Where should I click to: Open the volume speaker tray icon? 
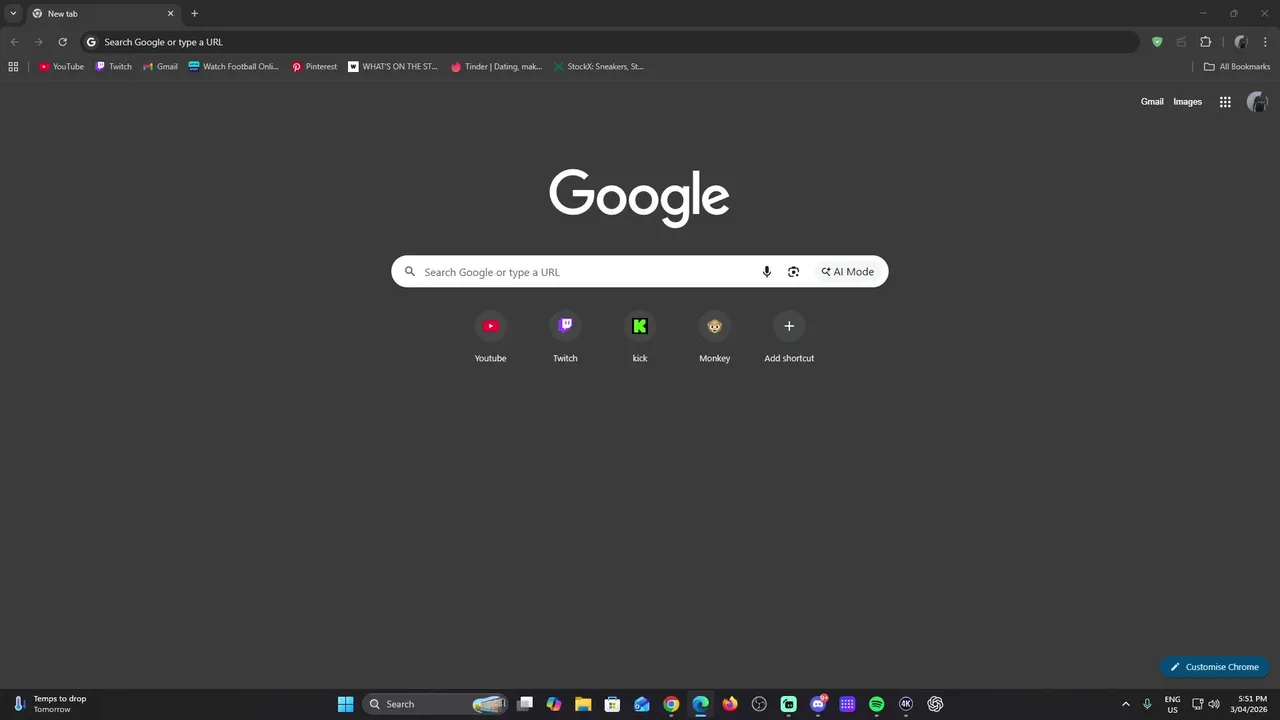(1214, 704)
